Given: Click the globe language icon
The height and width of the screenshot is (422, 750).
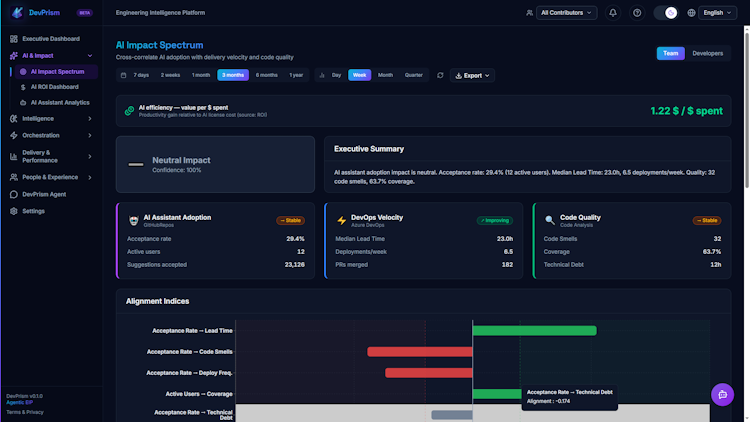Looking at the screenshot, I should tap(691, 13).
